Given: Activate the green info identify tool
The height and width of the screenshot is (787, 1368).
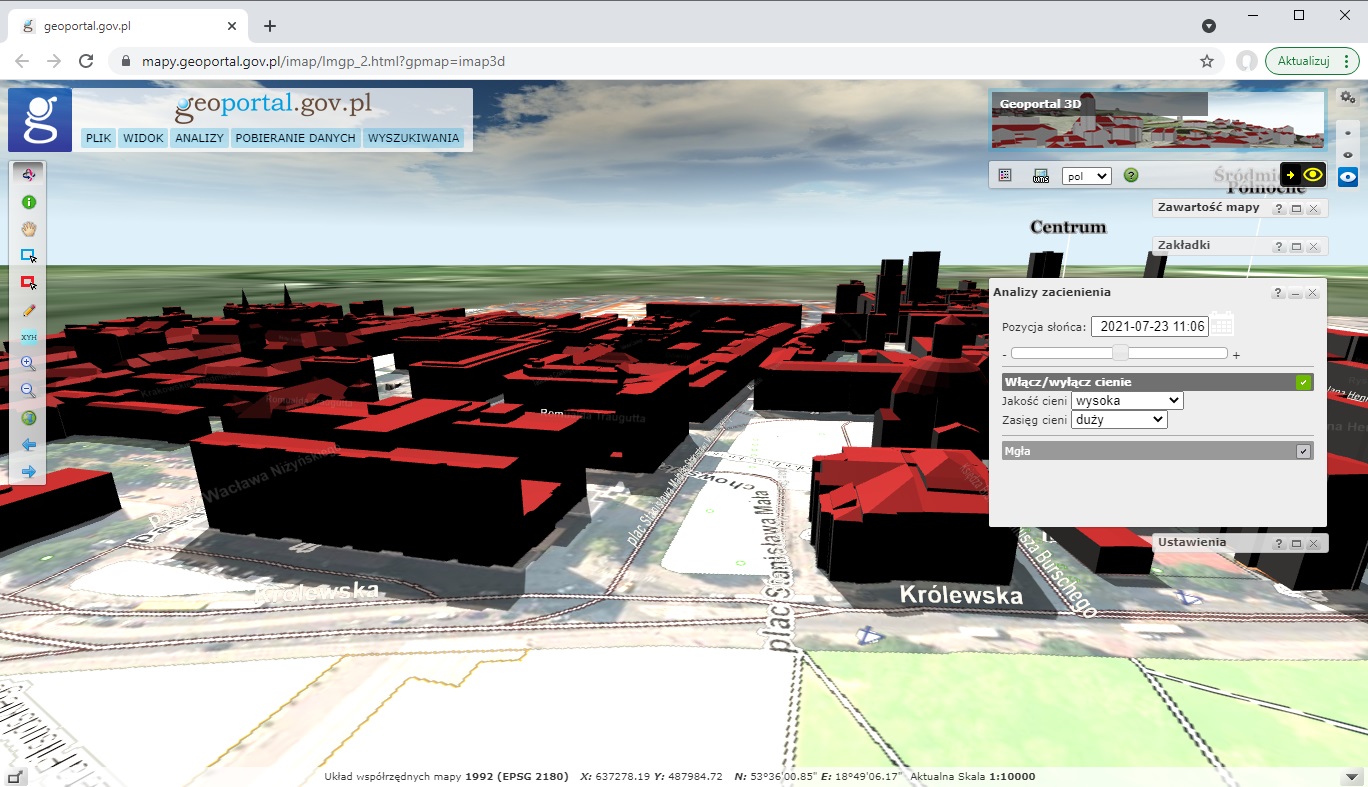Looking at the screenshot, I should click(28, 202).
